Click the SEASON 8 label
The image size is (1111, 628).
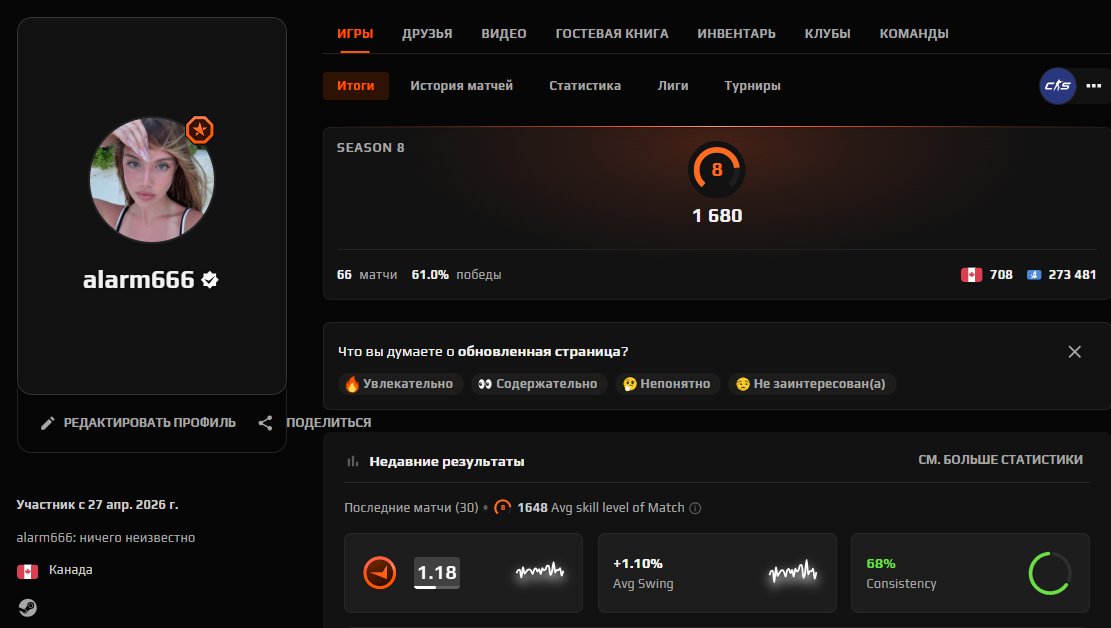pos(371,147)
